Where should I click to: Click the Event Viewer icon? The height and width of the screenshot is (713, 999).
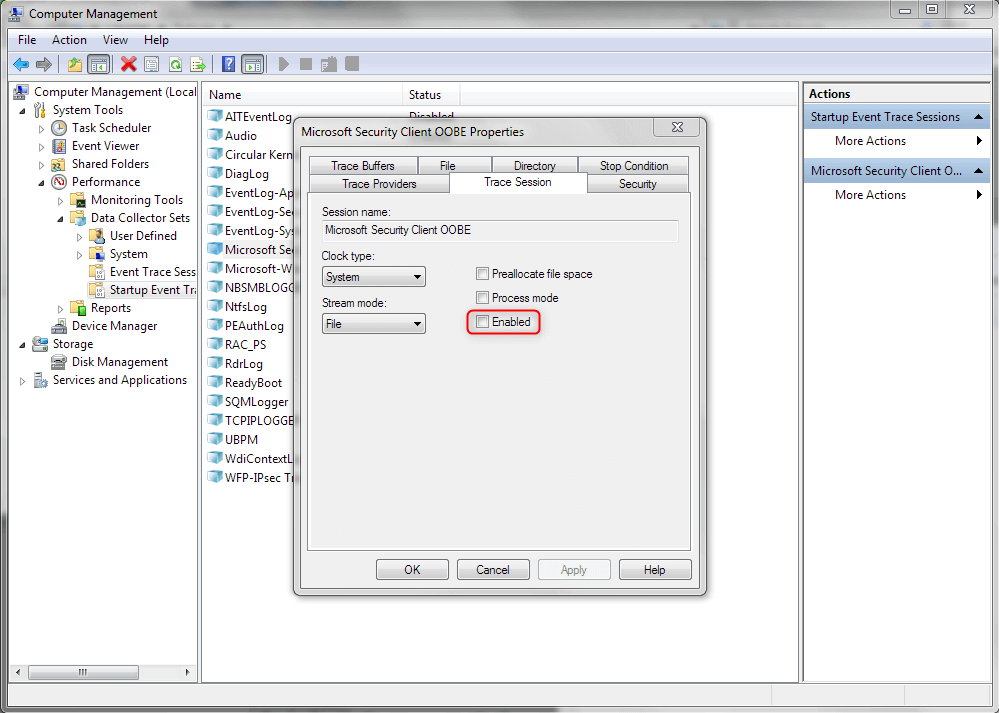pyautogui.click(x=60, y=146)
